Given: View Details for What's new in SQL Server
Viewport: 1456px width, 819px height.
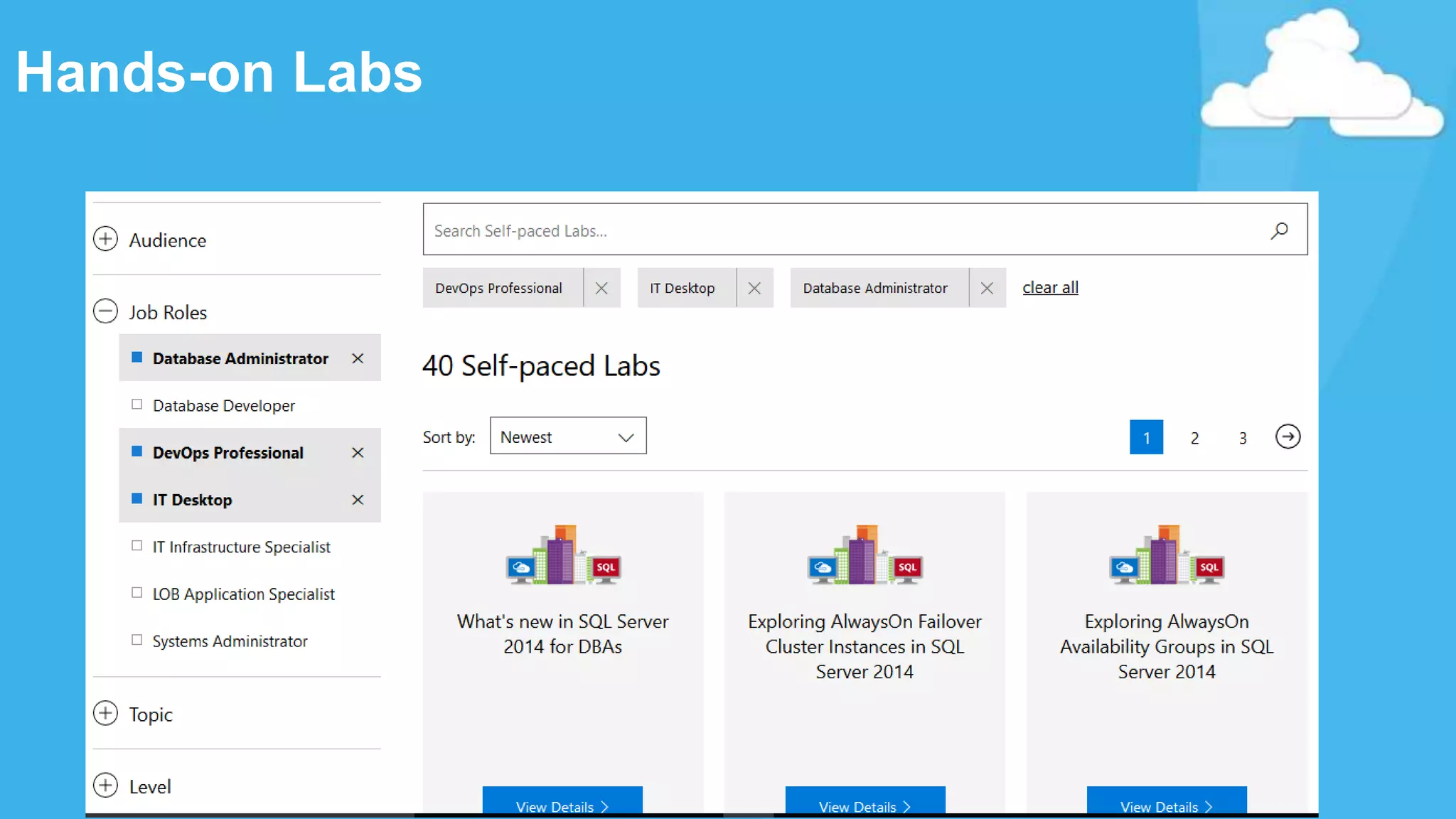Looking at the screenshot, I should tap(562, 803).
